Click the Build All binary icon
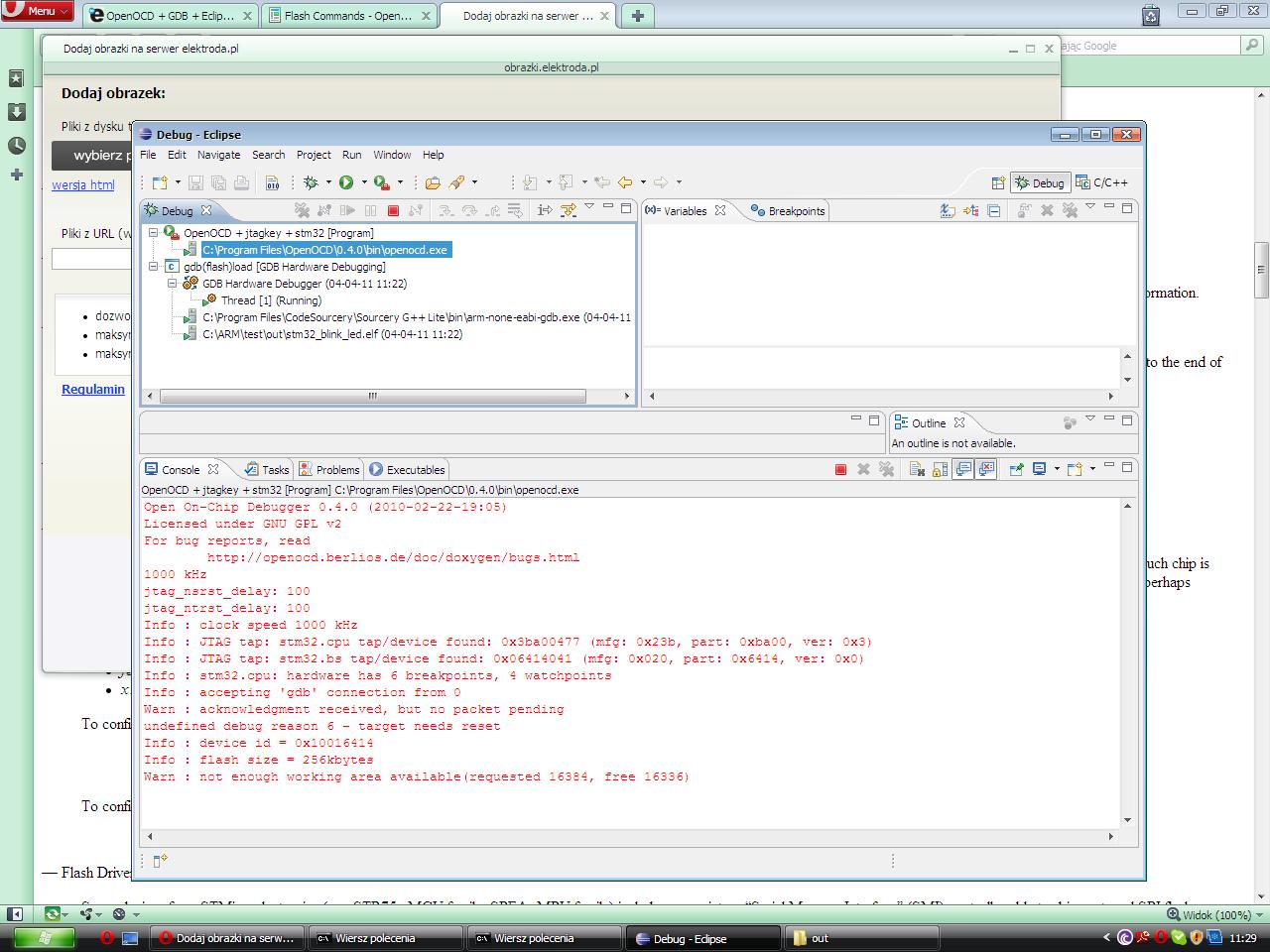 (x=273, y=182)
